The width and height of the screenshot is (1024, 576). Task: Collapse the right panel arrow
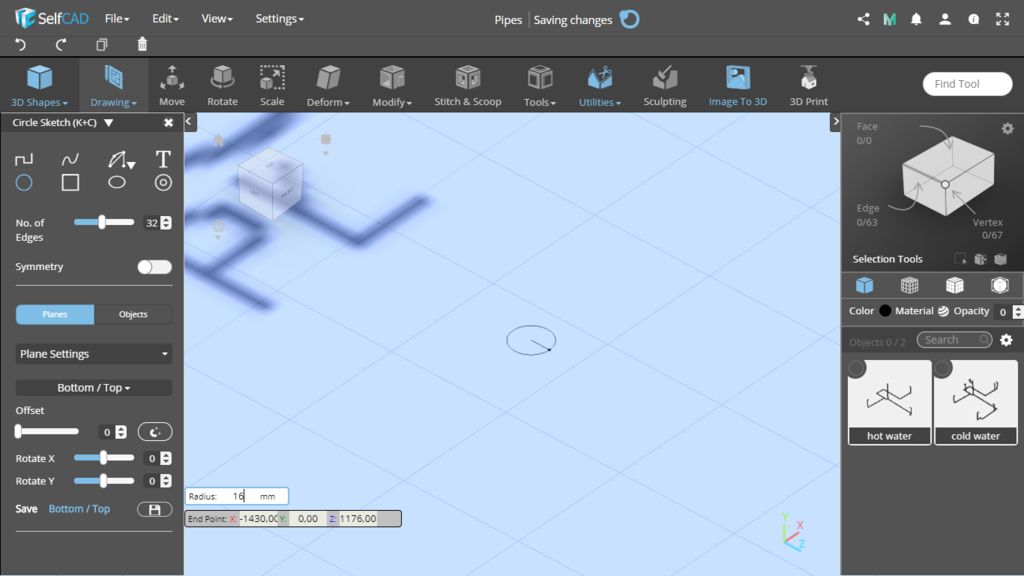point(835,121)
